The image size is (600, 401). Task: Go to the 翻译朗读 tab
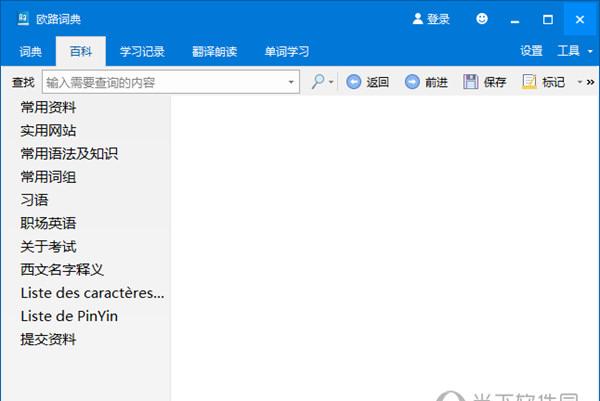coord(215,51)
